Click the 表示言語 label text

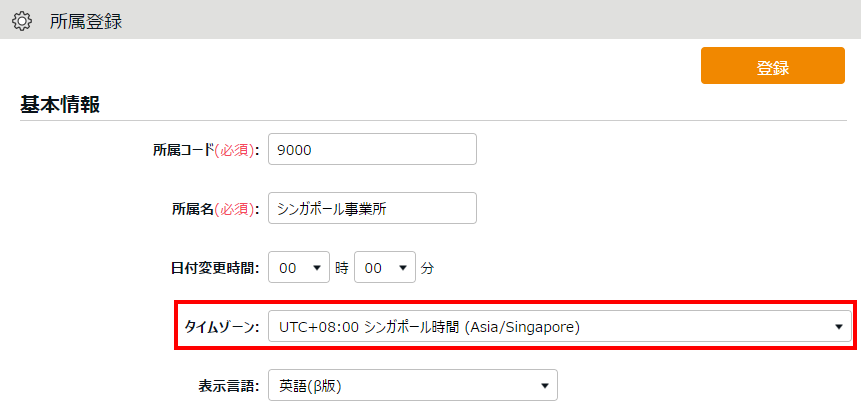[228, 386]
